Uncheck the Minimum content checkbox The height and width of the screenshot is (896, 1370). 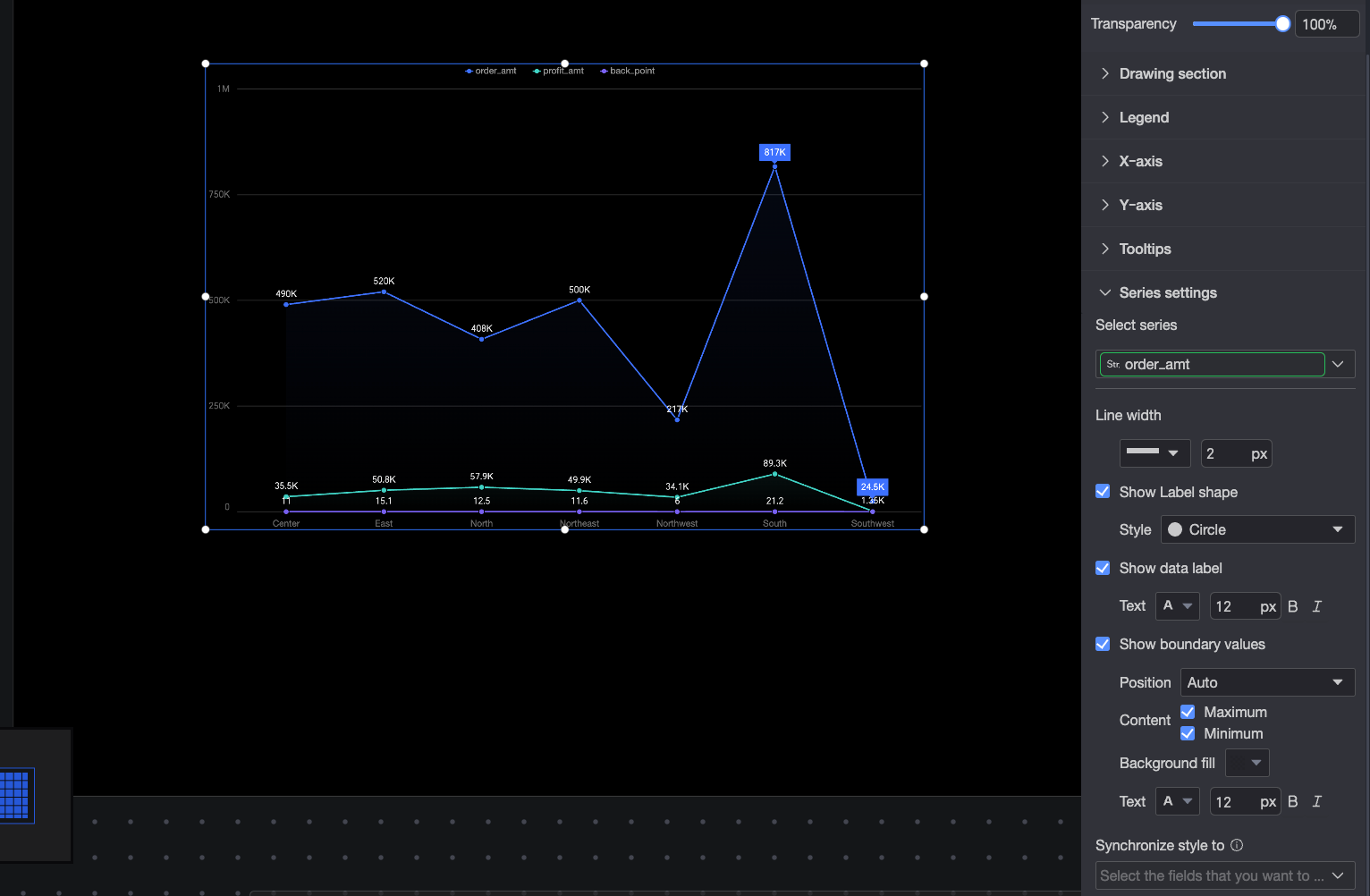1188,733
